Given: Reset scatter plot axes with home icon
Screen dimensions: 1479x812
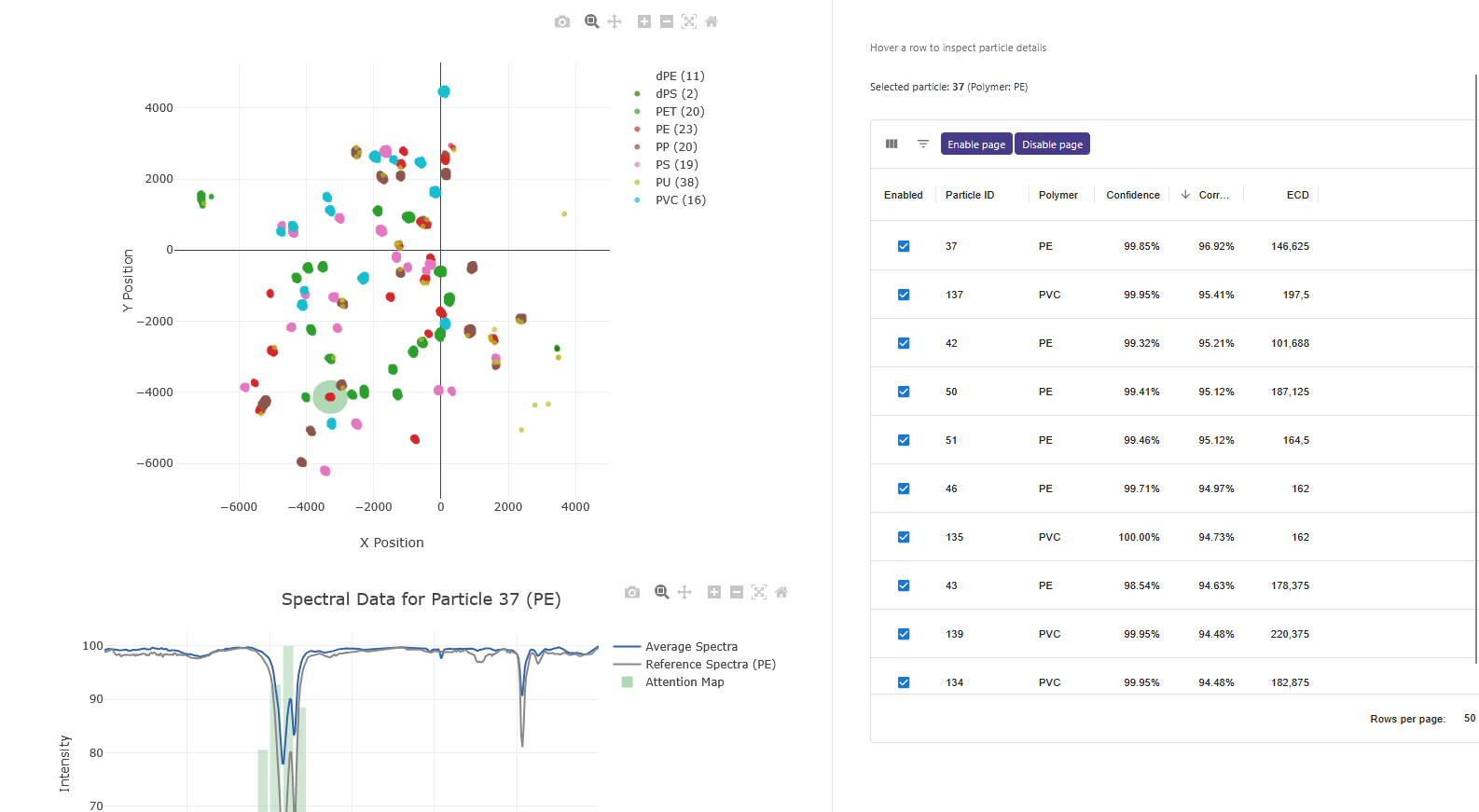Looking at the screenshot, I should (x=712, y=21).
